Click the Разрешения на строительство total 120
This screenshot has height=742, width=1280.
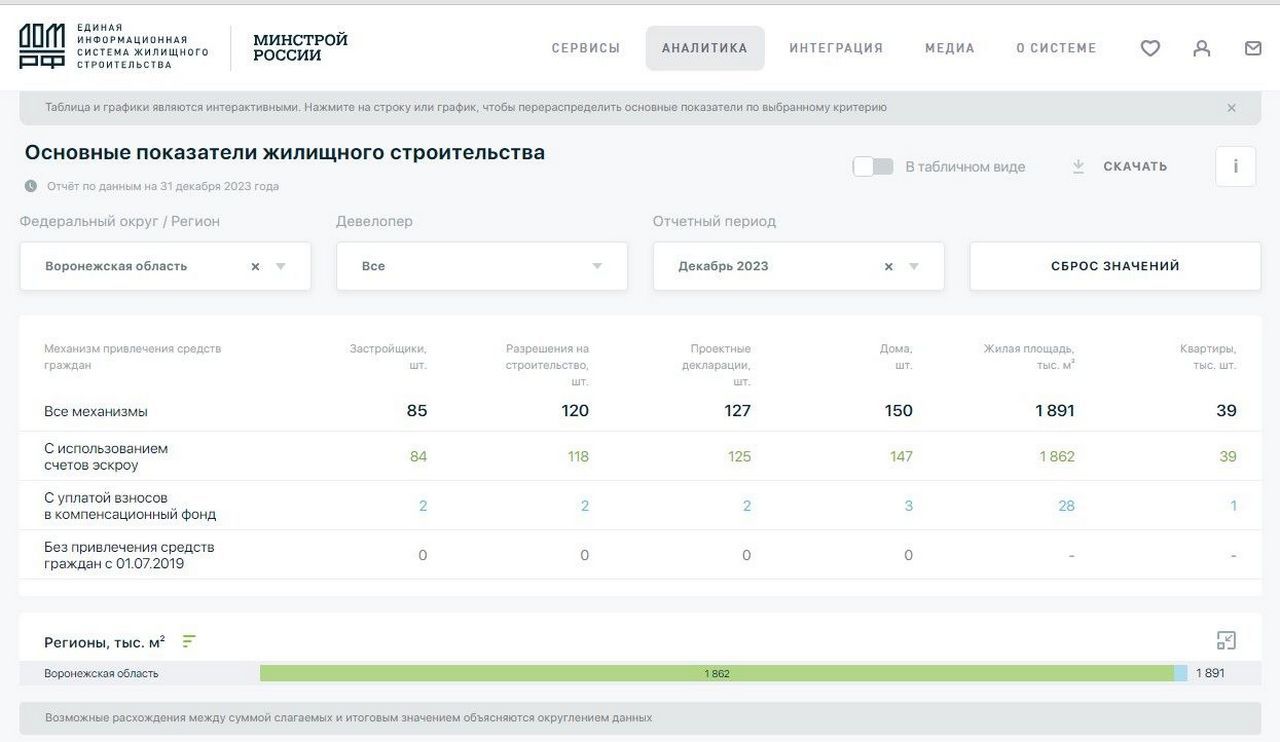(x=575, y=411)
